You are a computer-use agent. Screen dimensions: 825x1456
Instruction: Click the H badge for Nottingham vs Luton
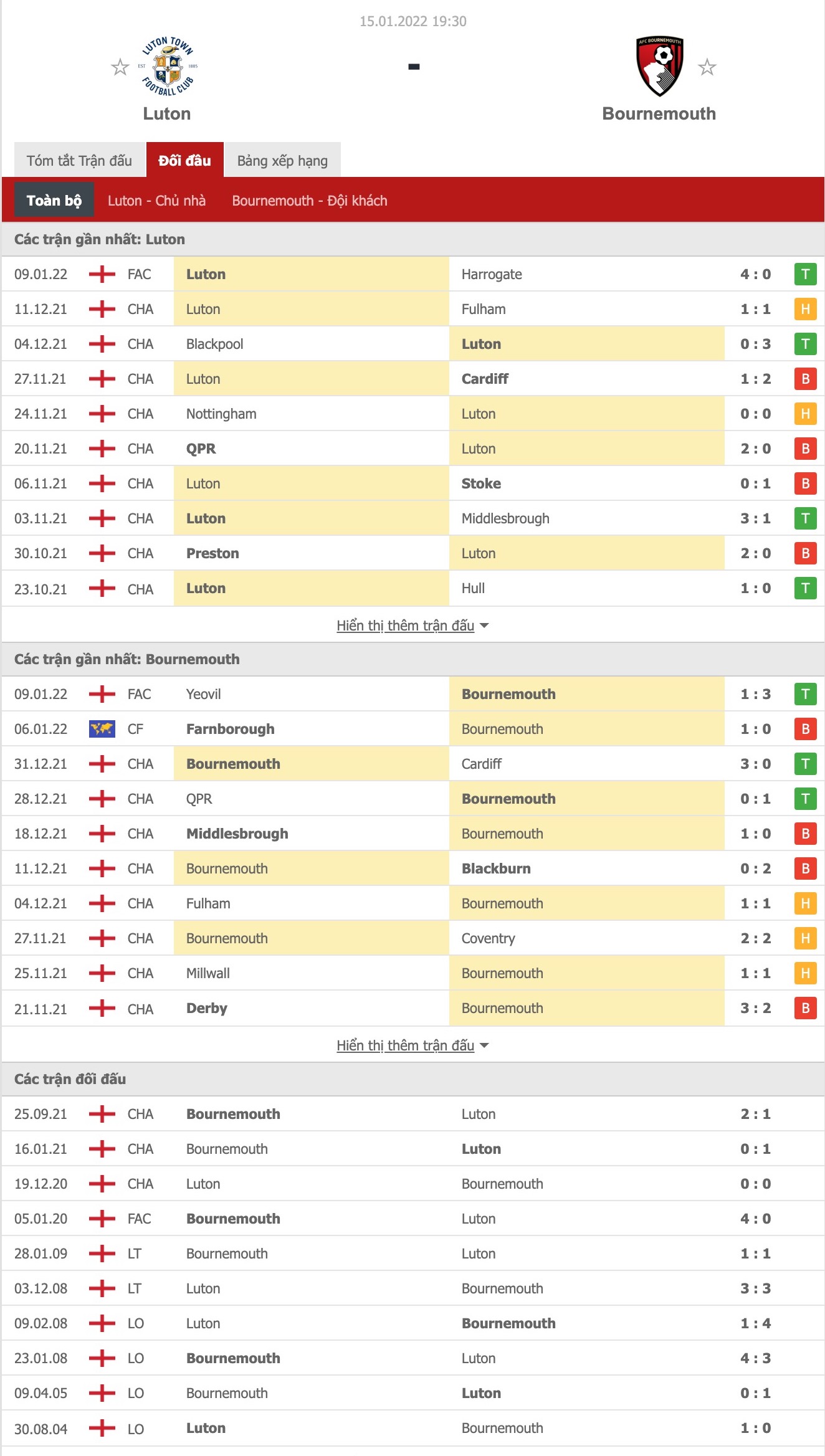[x=805, y=414]
